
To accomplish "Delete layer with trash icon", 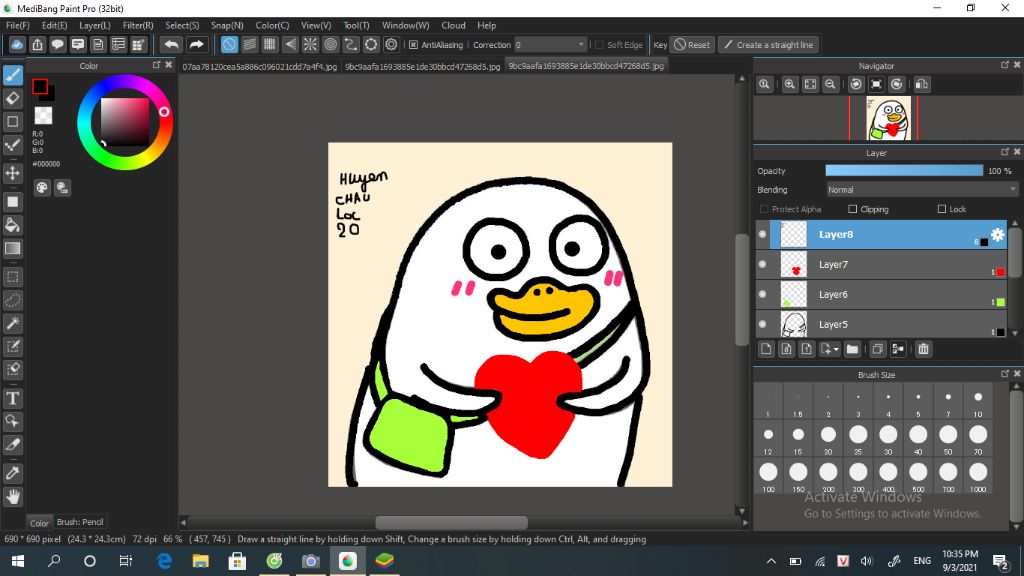I will pyautogui.click(x=923, y=349).
